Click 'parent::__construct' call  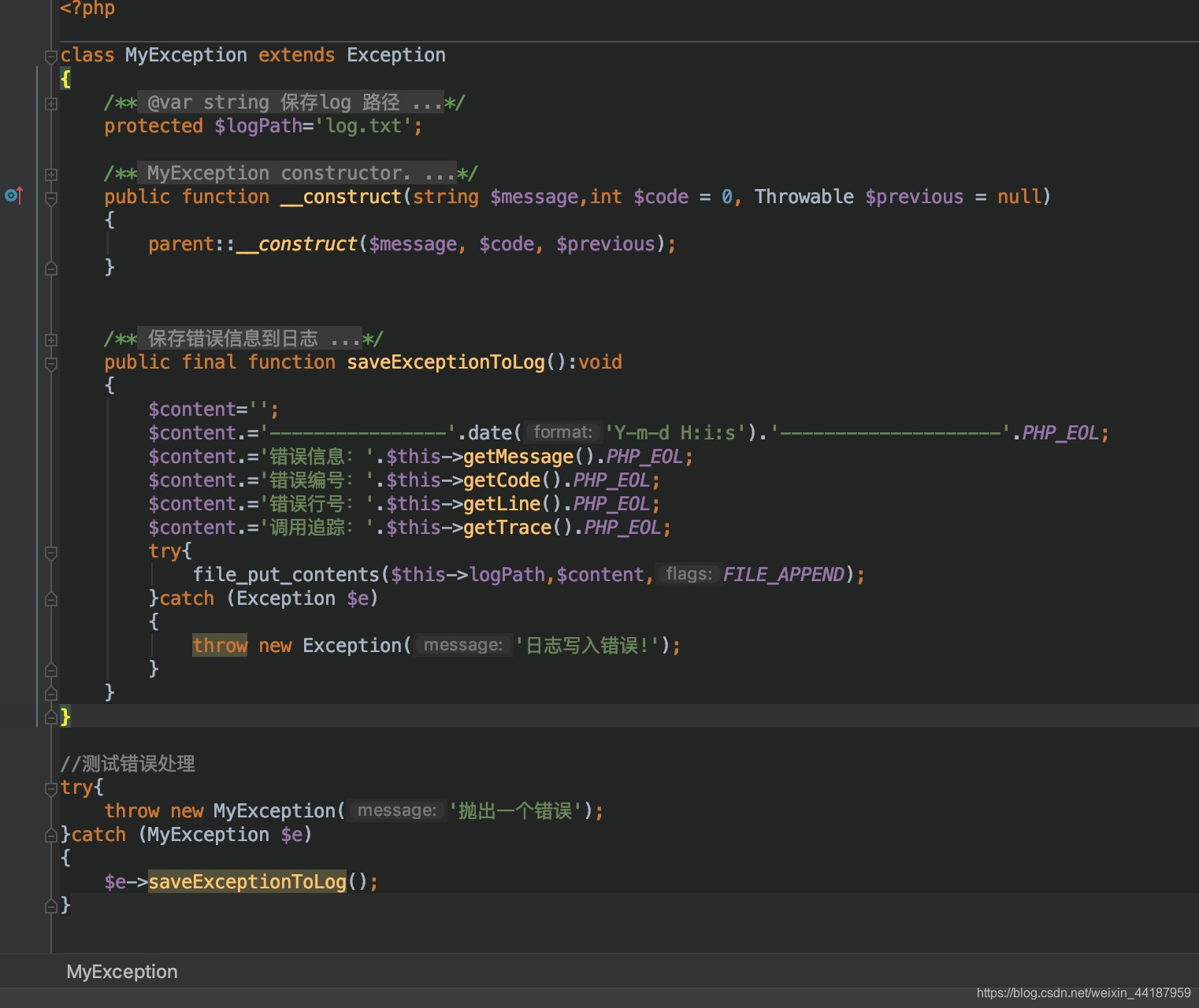(252, 244)
